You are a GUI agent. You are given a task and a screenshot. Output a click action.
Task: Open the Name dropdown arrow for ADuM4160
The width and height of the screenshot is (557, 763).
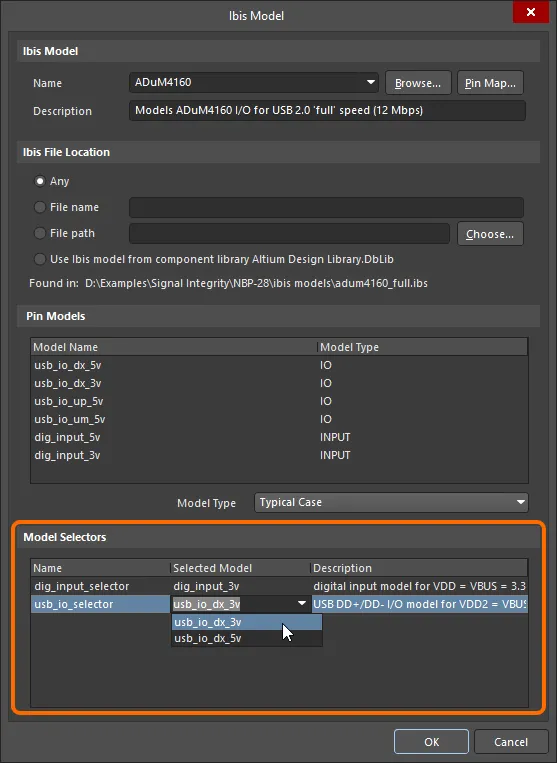point(371,82)
